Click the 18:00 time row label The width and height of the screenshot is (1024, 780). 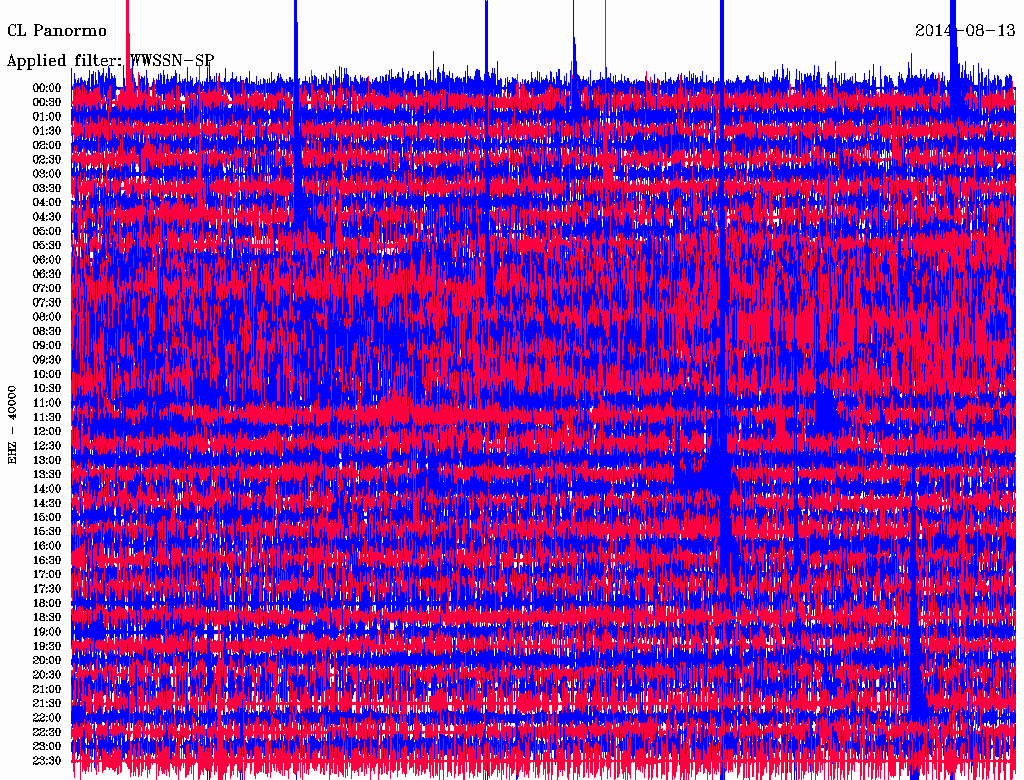[47, 604]
